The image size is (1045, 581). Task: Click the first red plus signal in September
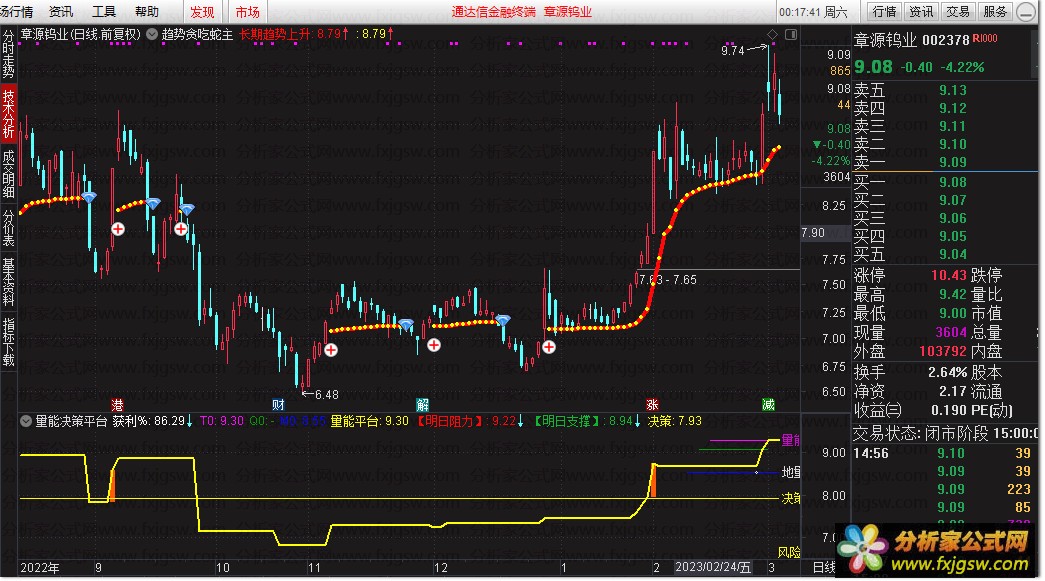pyautogui.click(x=118, y=229)
